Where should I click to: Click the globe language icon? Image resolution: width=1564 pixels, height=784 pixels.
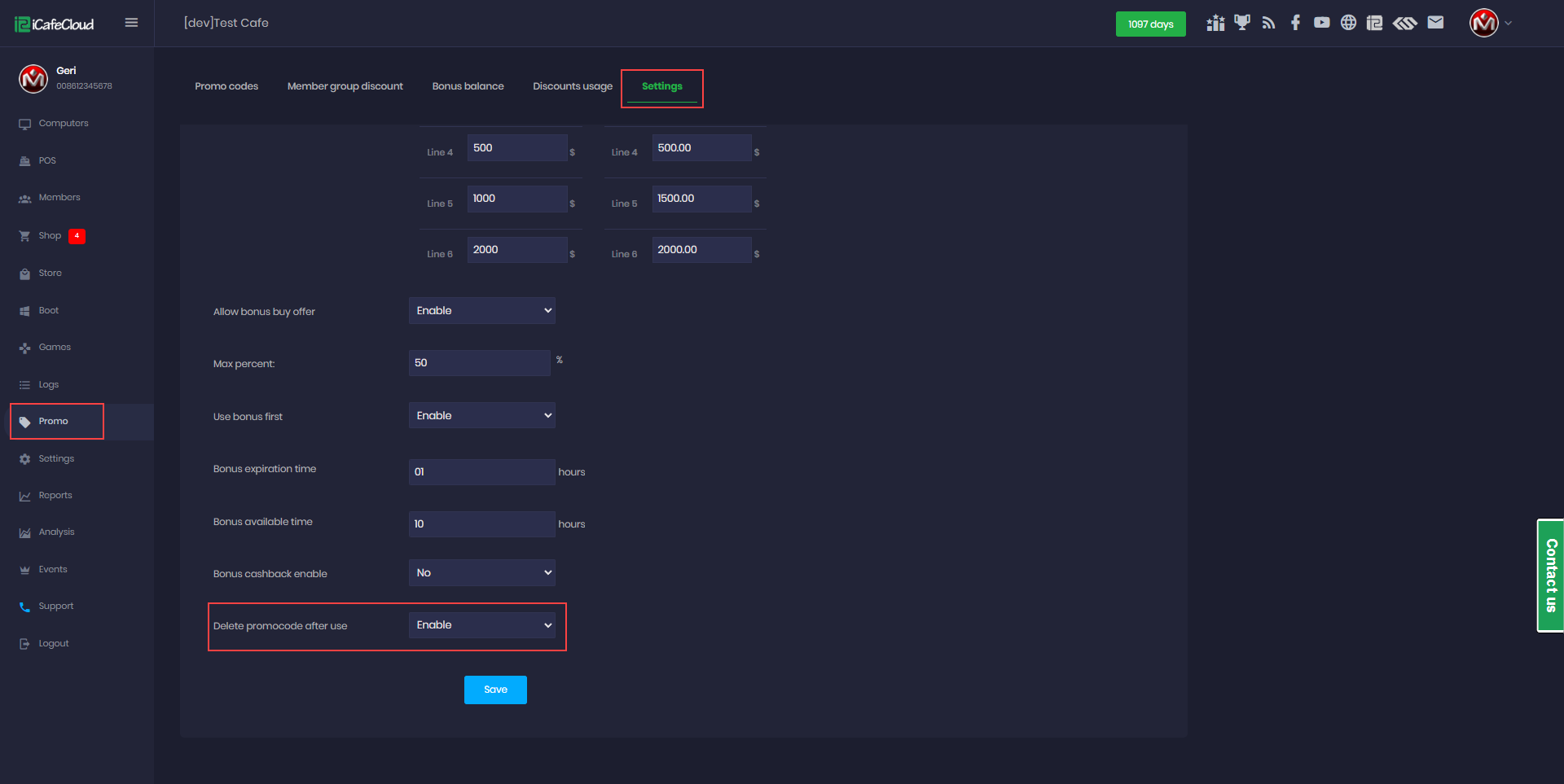[x=1348, y=23]
